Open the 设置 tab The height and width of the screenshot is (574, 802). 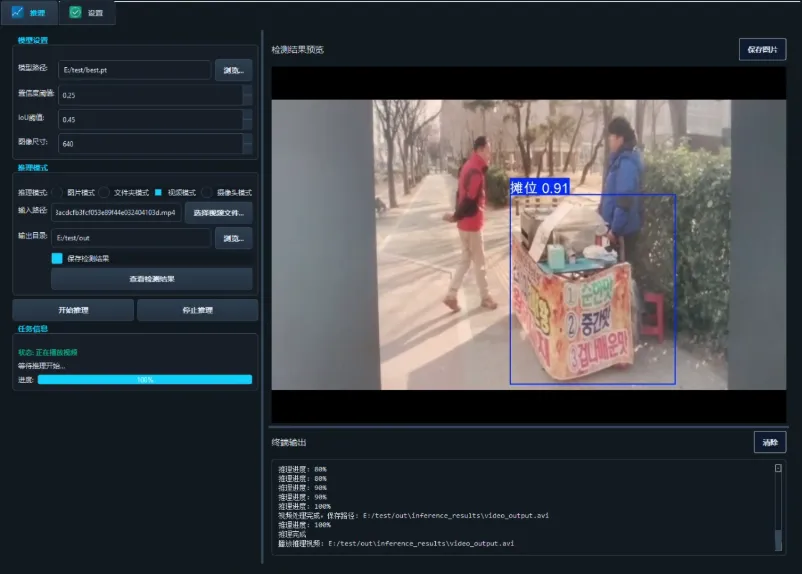[86, 12]
